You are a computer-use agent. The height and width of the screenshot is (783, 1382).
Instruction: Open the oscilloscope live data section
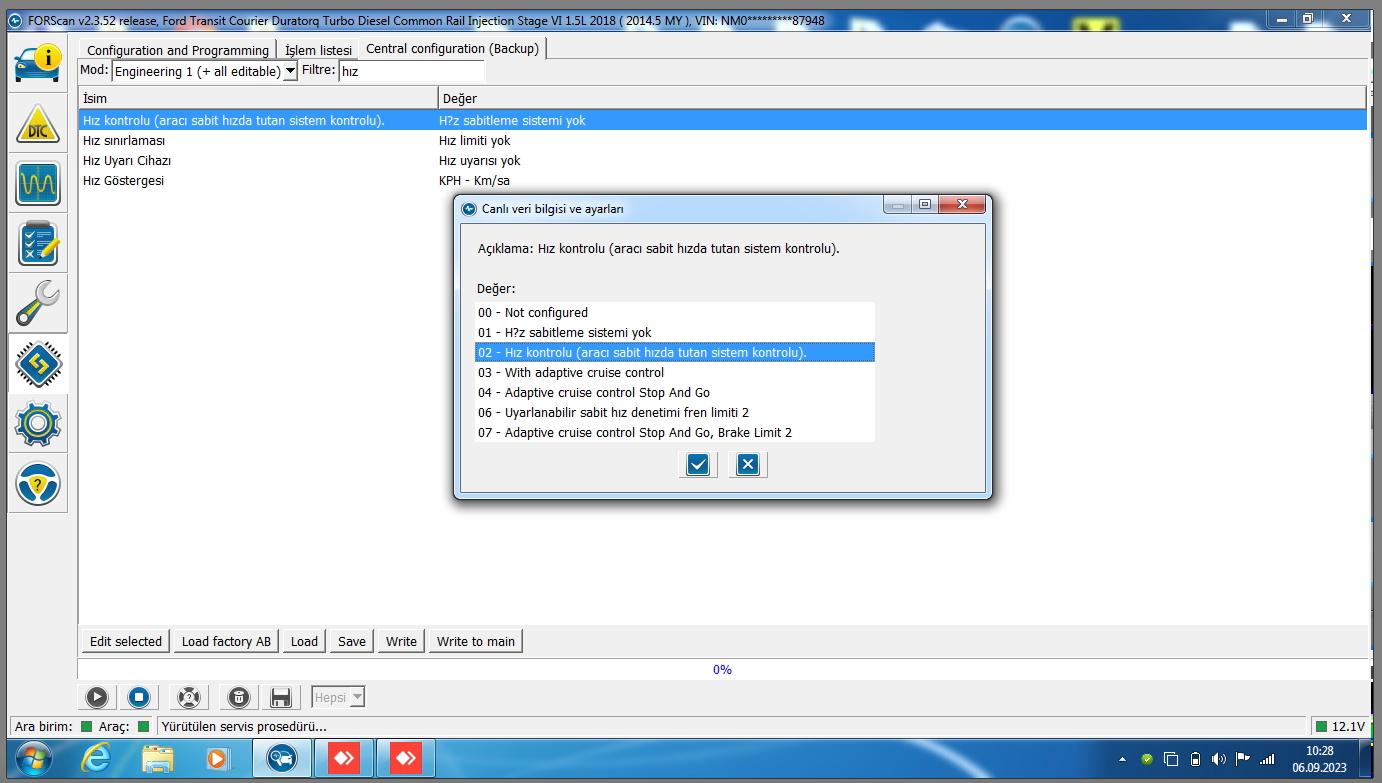pos(38,184)
